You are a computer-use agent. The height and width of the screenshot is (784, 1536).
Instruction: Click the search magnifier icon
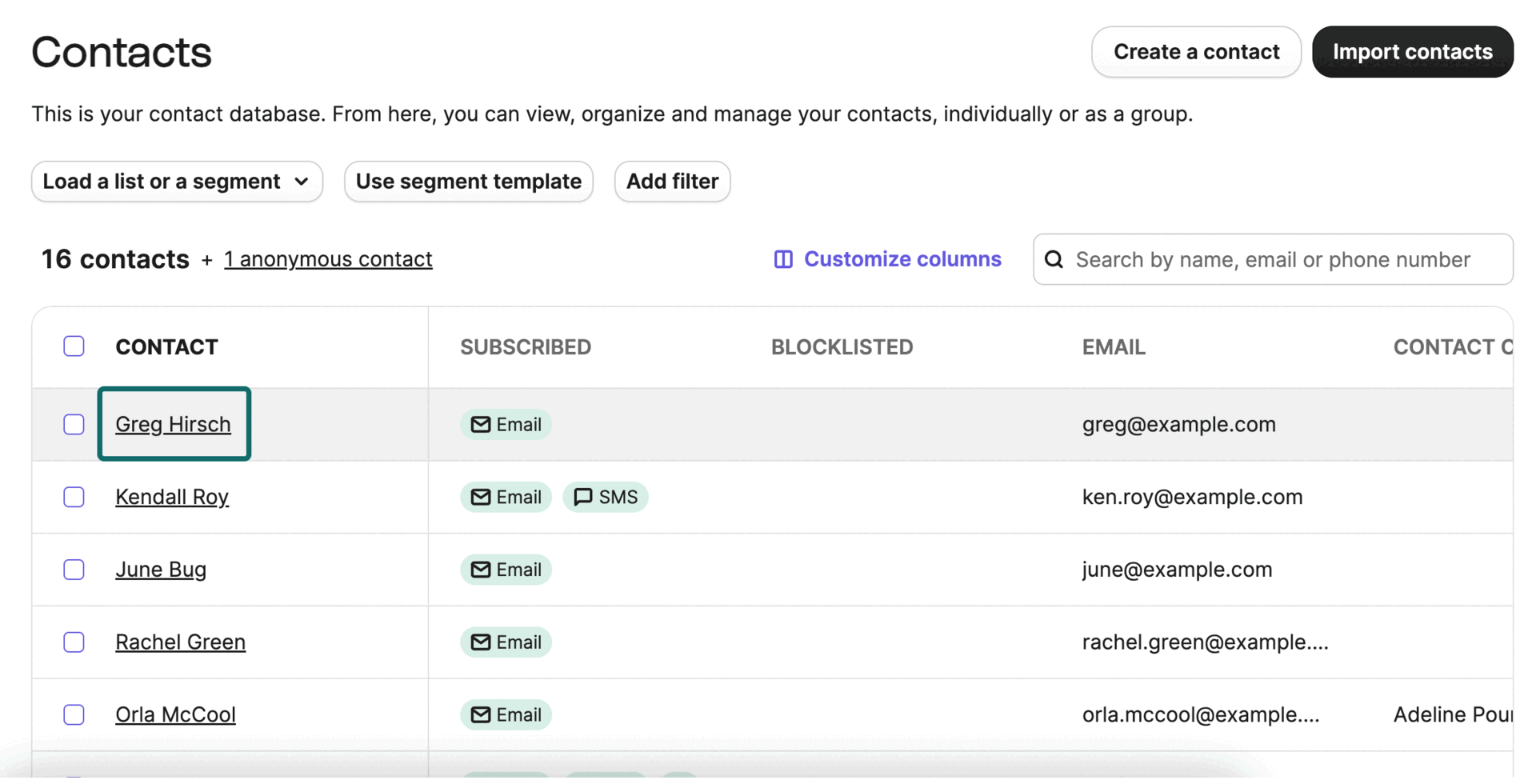click(1054, 259)
